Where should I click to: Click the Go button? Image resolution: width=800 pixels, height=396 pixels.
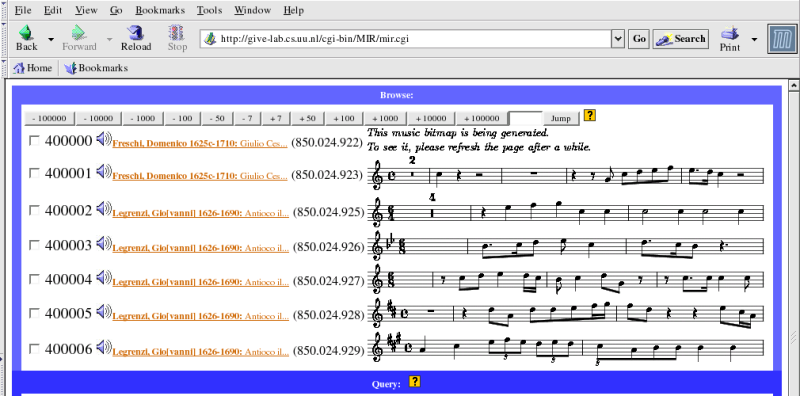point(639,39)
